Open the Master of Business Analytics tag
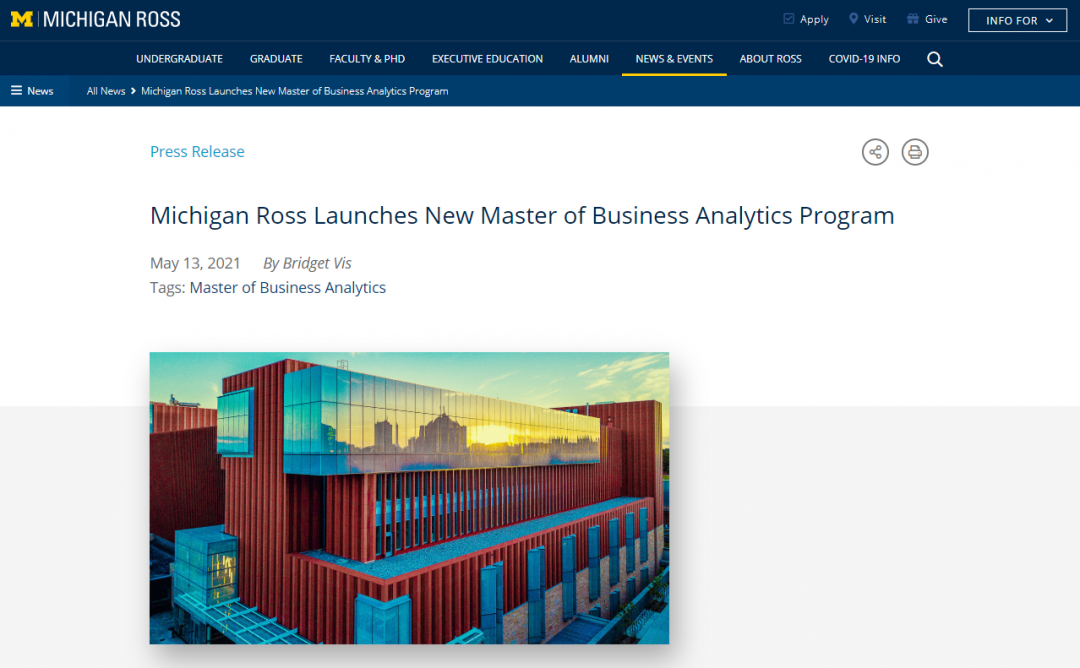Image resolution: width=1080 pixels, height=668 pixels. [x=288, y=288]
